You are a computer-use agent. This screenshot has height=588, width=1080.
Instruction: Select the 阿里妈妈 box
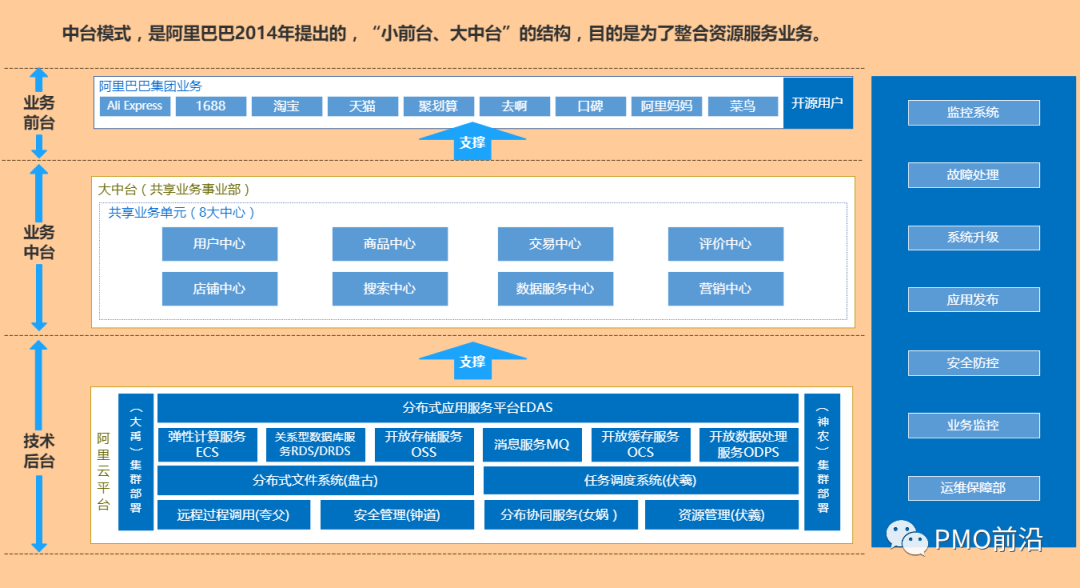667,106
